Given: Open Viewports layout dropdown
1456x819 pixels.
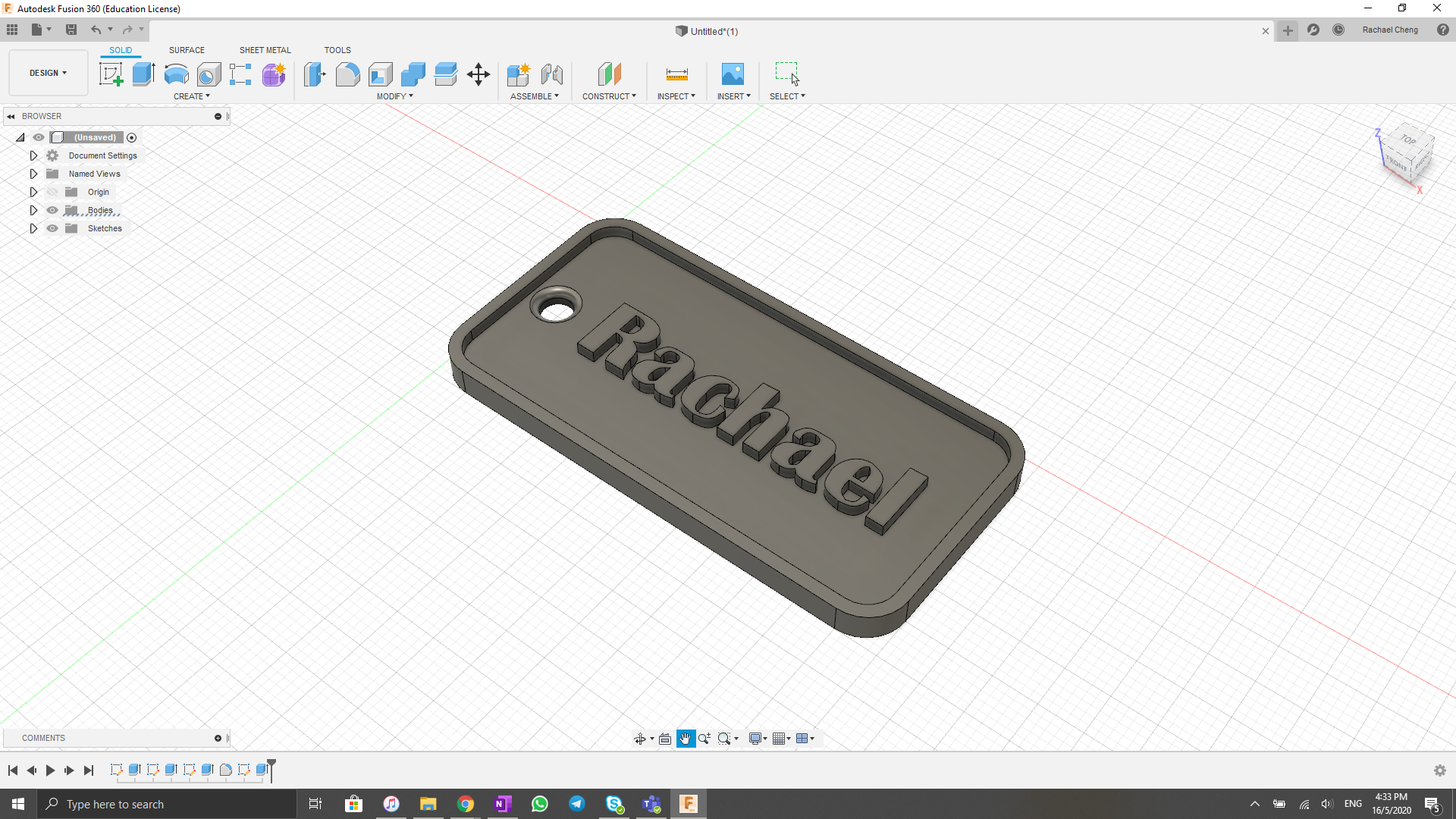Looking at the screenshot, I should coord(805,739).
